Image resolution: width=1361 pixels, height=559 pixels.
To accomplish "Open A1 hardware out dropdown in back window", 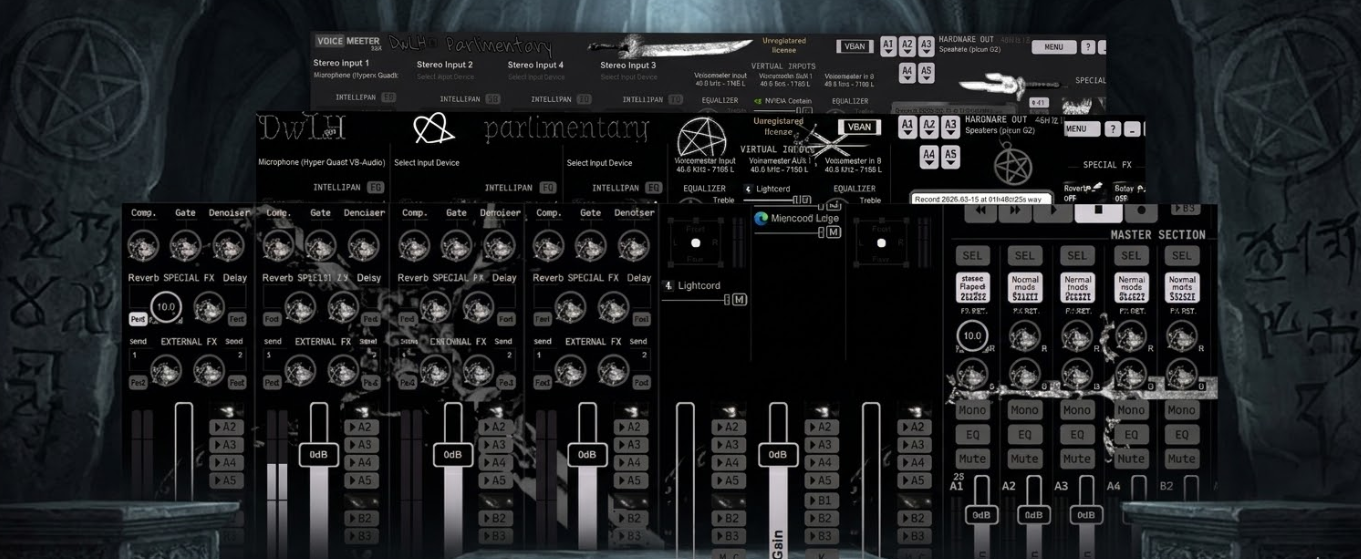I will [889, 46].
